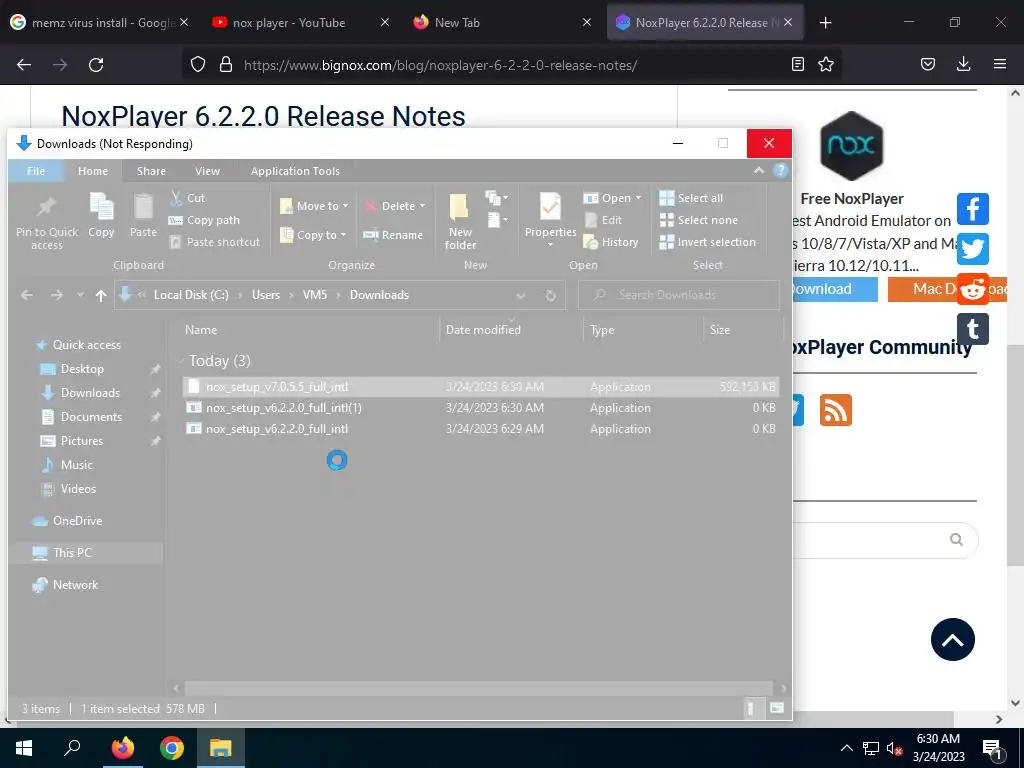Select This PC in navigation pane

pyautogui.click(x=72, y=552)
